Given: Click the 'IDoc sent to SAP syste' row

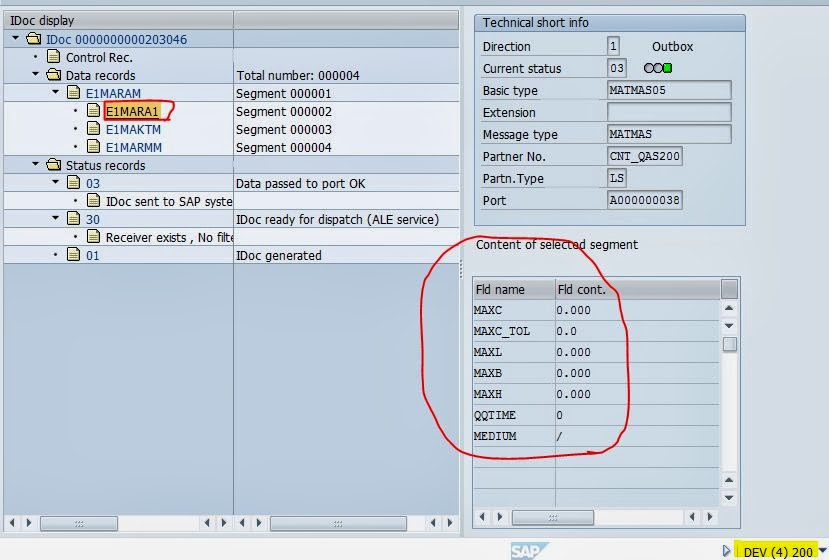Looking at the screenshot, I should coord(169,201).
